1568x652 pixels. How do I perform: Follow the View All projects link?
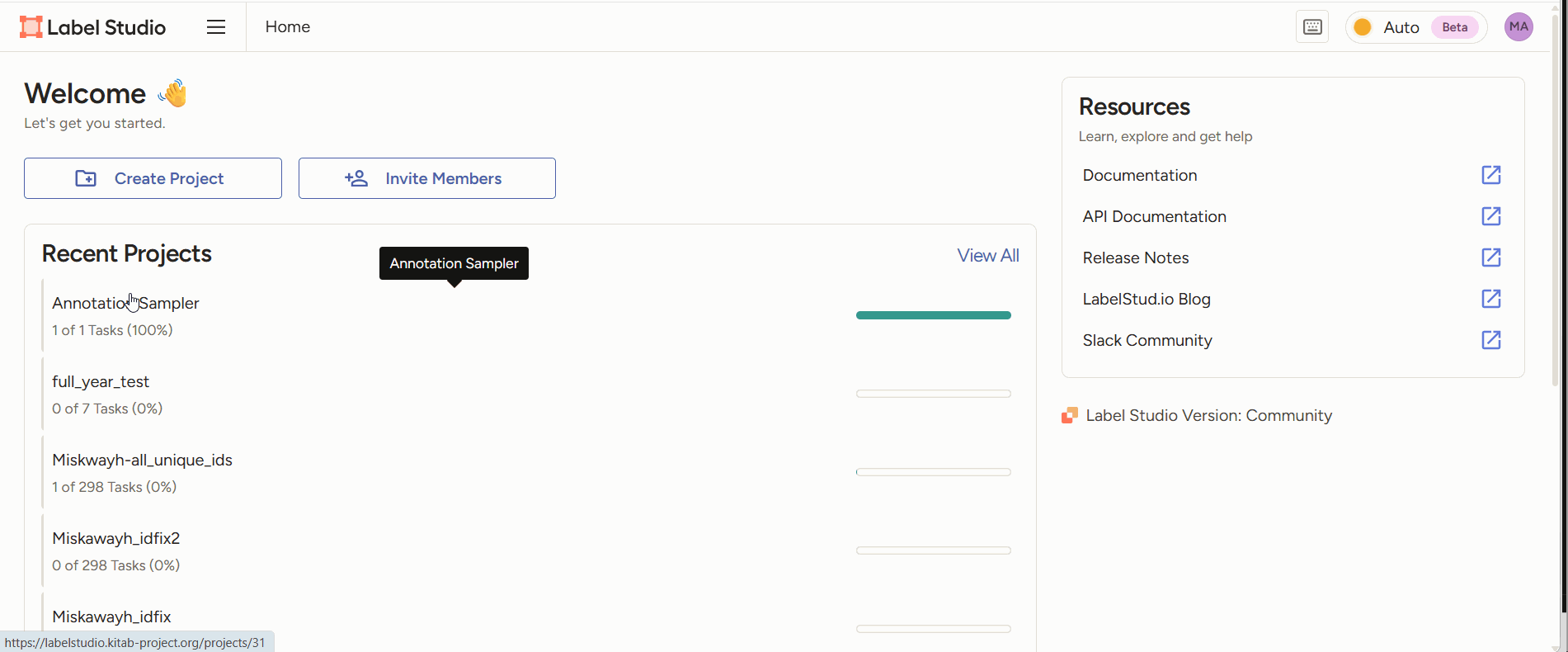pyautogui.click(x=987, y=256)
